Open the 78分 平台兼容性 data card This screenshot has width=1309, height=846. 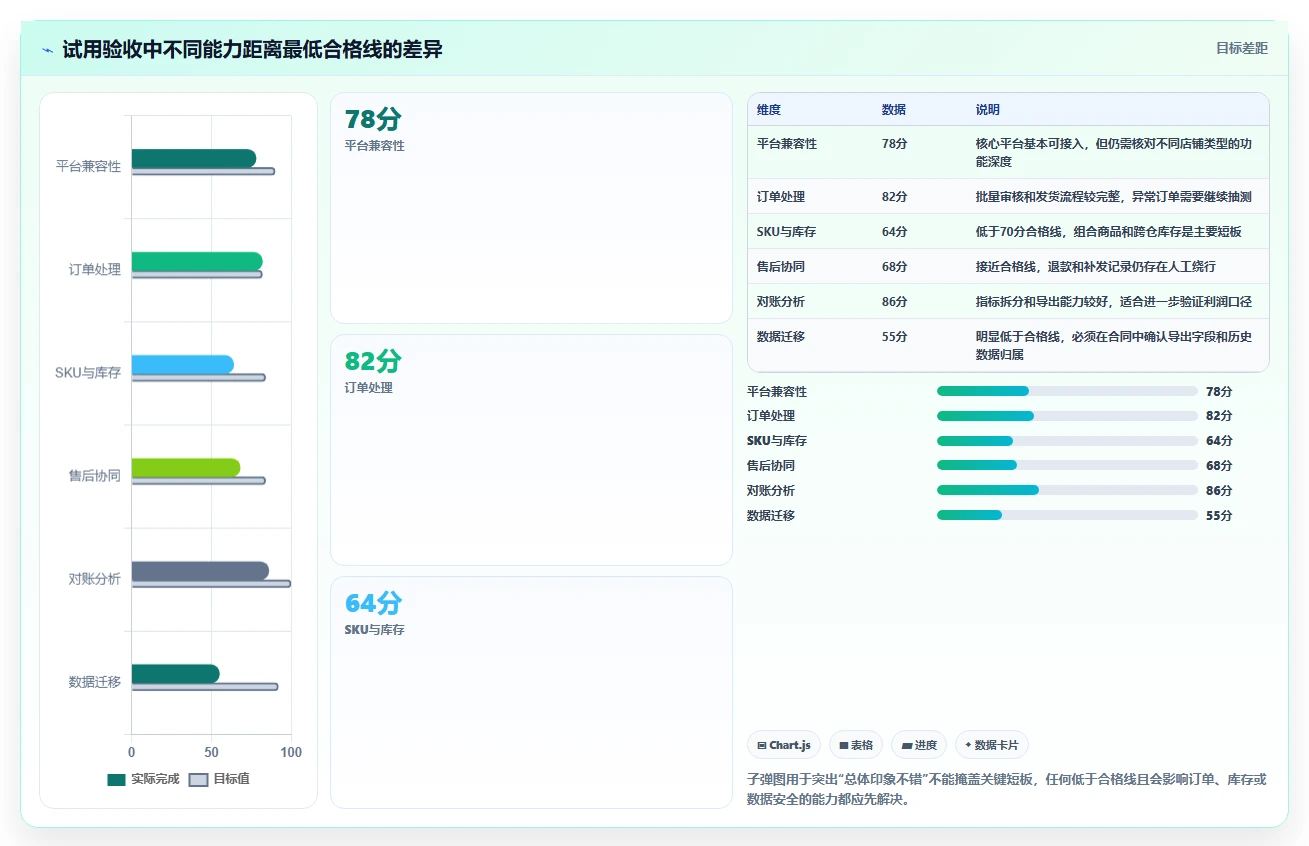(531, 208)
